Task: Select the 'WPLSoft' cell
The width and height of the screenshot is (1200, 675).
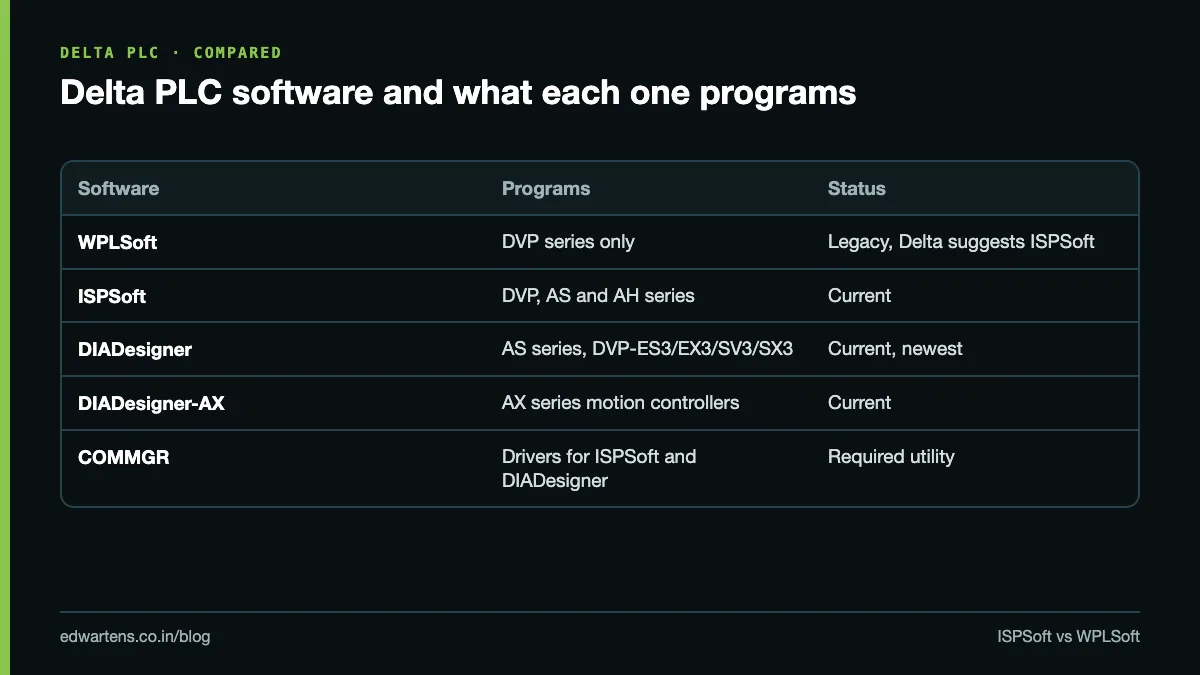Action: 118,242
